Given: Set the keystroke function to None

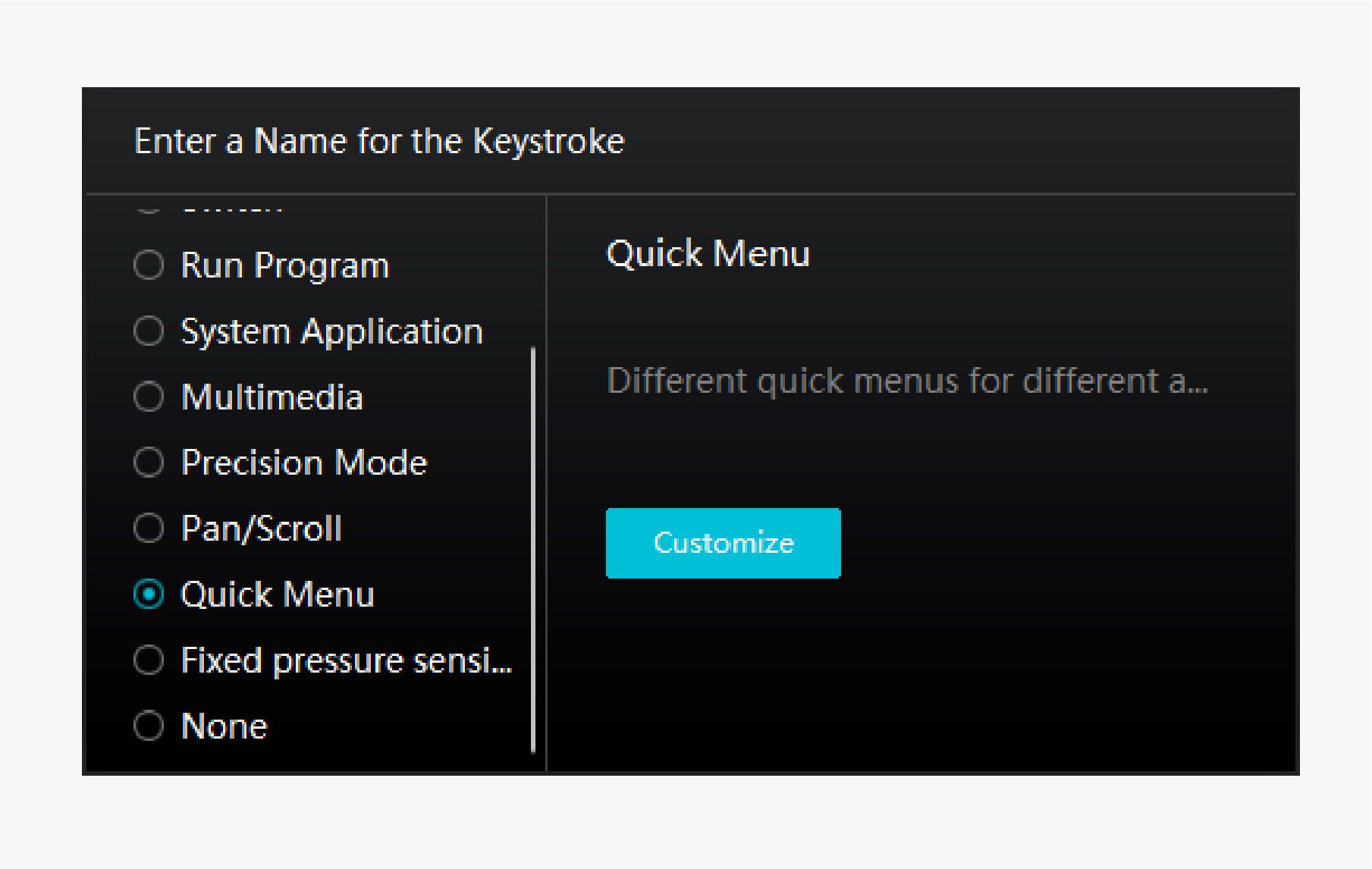Looking at the screenshot, I should pos(149,726).
